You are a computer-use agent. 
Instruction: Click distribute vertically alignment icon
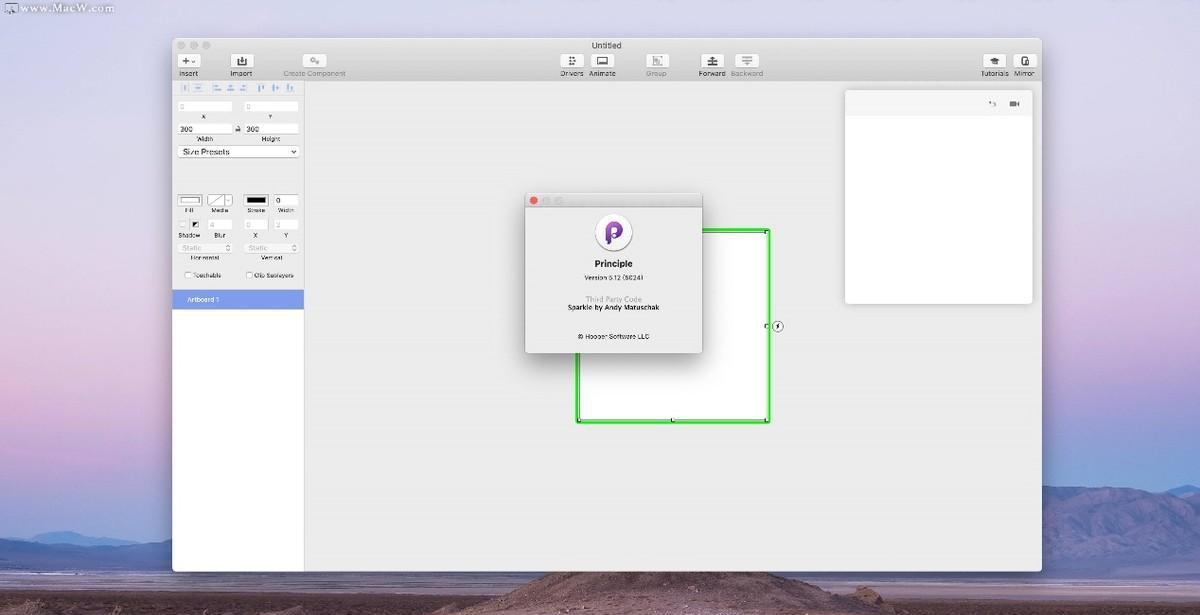pyautogui.click(x=198, y=88)
